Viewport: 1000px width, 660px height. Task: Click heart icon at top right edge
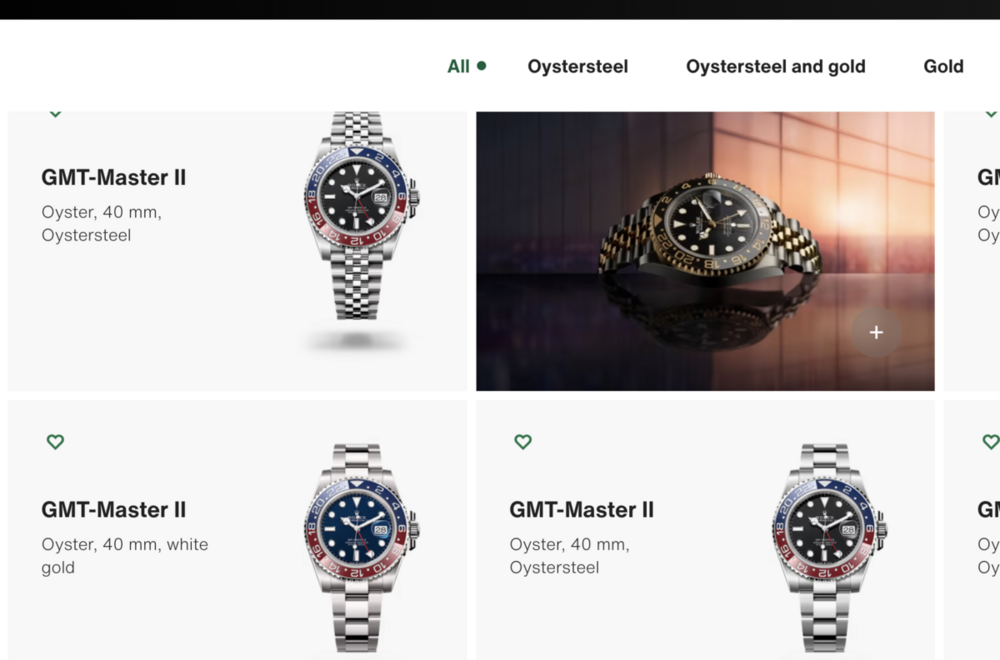click(x=991, y=114)
